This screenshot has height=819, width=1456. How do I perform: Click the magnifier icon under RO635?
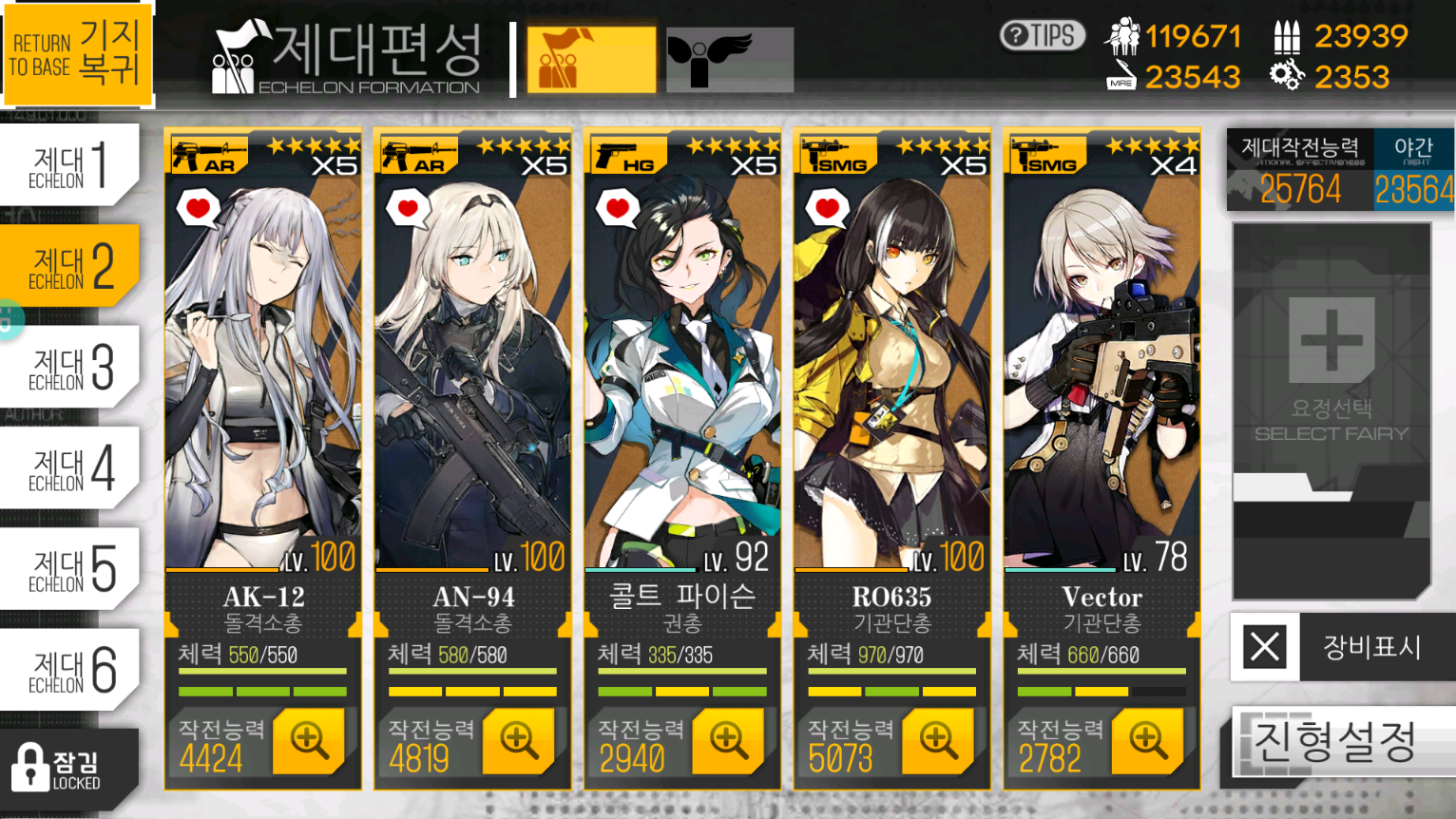[x=939, y=739]
